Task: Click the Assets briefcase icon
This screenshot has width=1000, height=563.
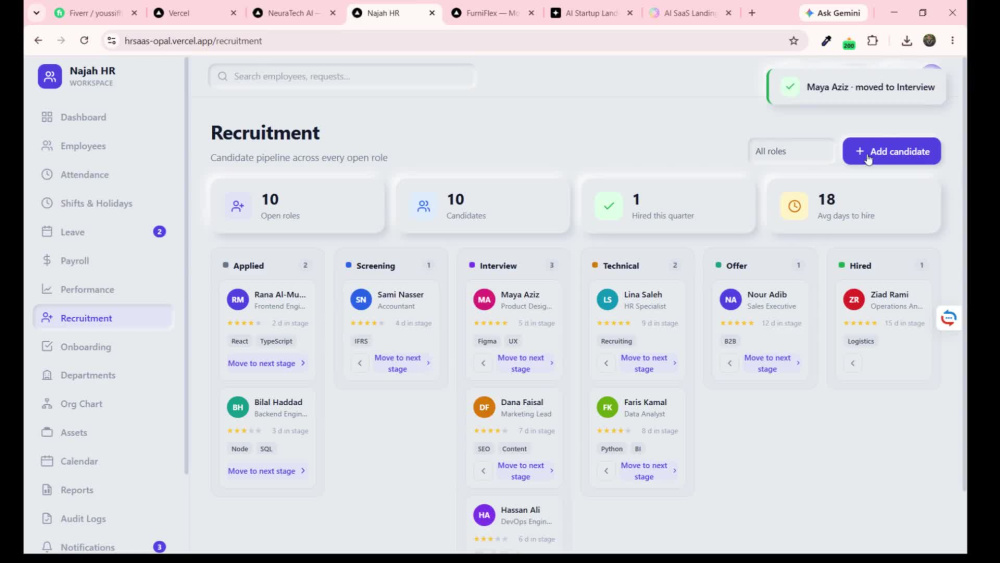Action: 47,432
